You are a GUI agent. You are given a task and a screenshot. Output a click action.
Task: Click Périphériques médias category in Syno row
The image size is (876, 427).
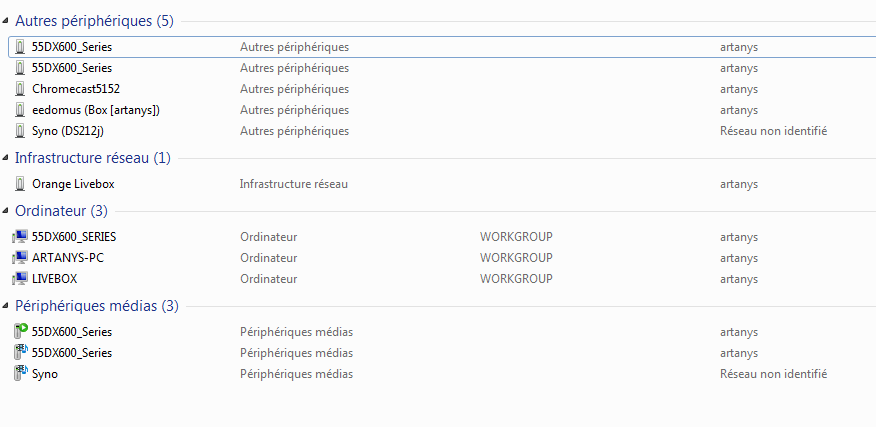[x=297, y=374]
